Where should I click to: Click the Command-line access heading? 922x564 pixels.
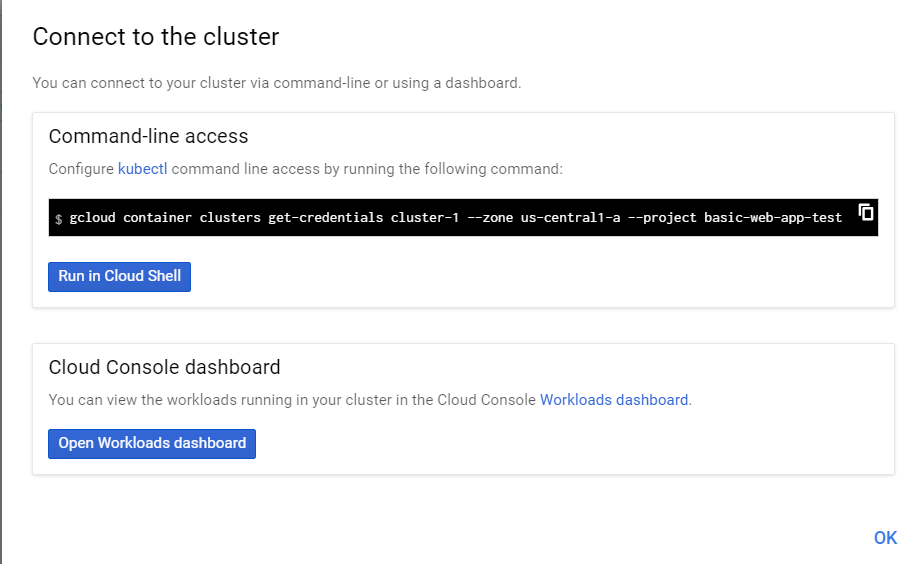148,137
